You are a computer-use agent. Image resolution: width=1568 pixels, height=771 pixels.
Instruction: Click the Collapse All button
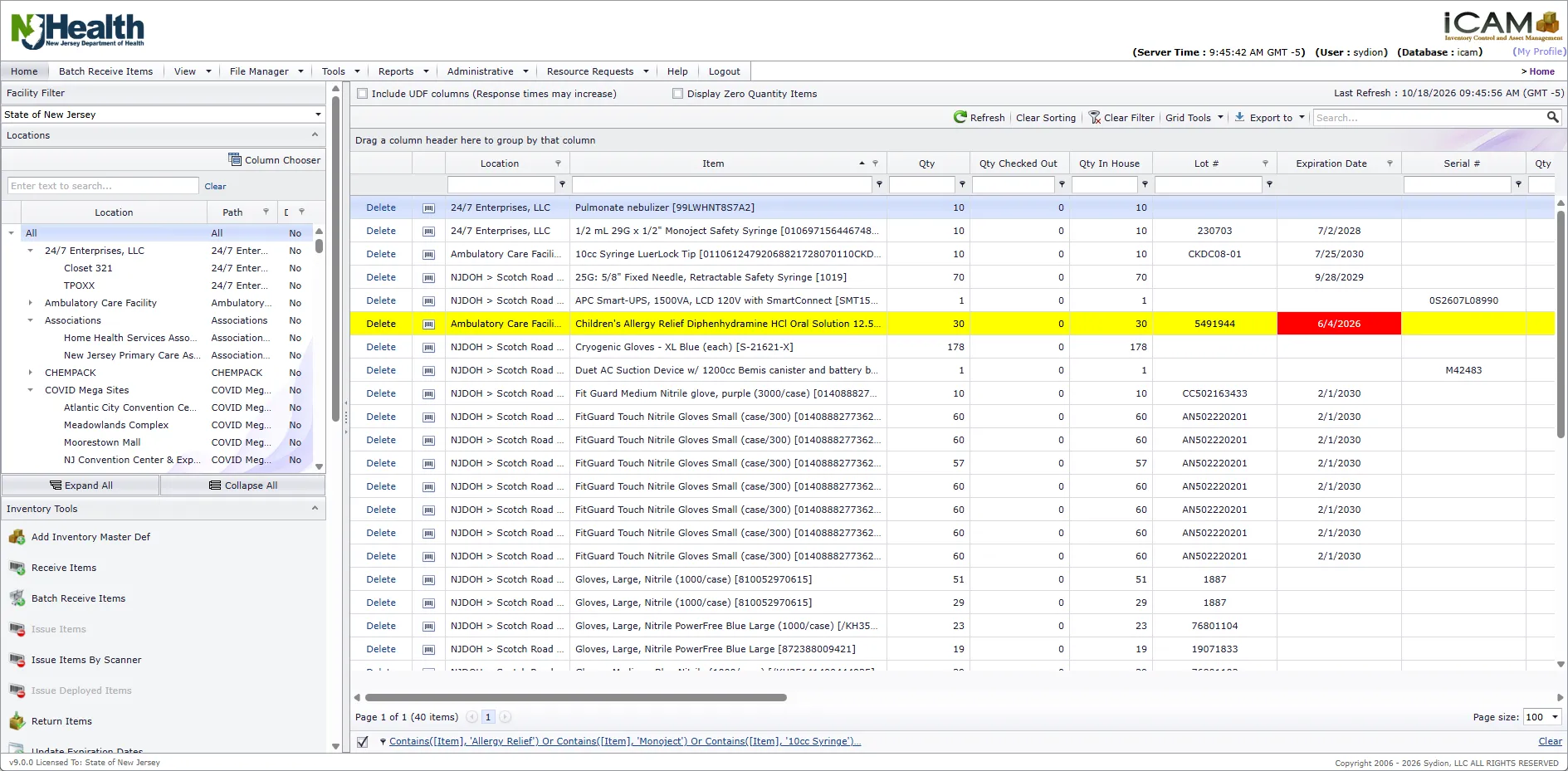242,486
